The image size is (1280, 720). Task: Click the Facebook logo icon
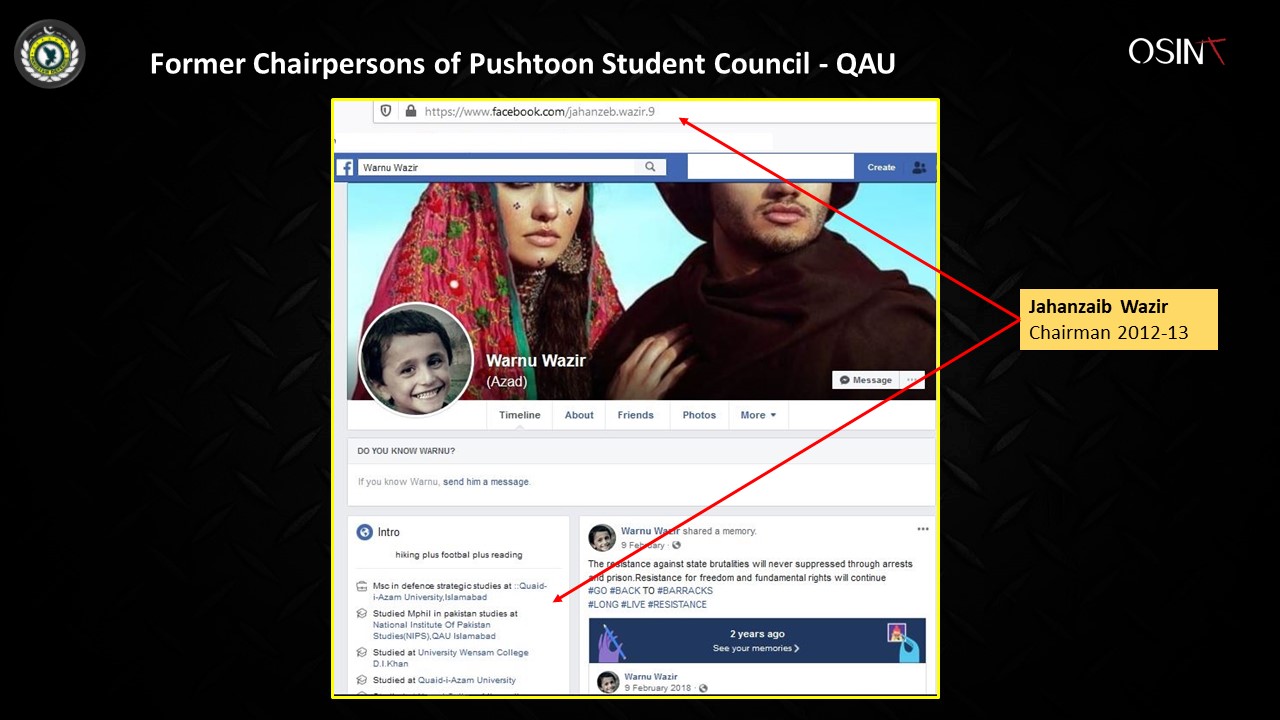click(x=346, y=168)
